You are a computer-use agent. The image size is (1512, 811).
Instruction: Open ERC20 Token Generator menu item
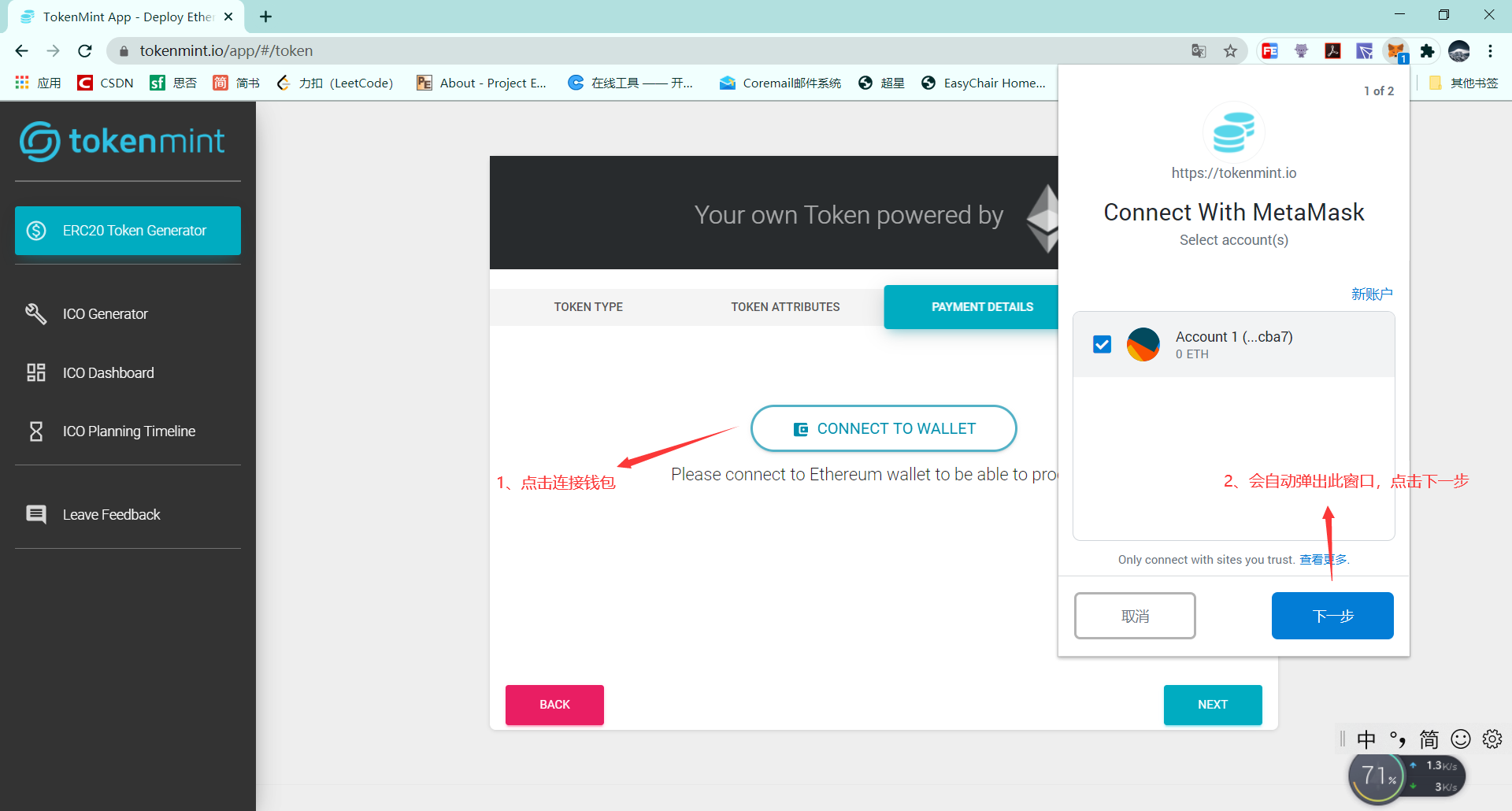128,231
